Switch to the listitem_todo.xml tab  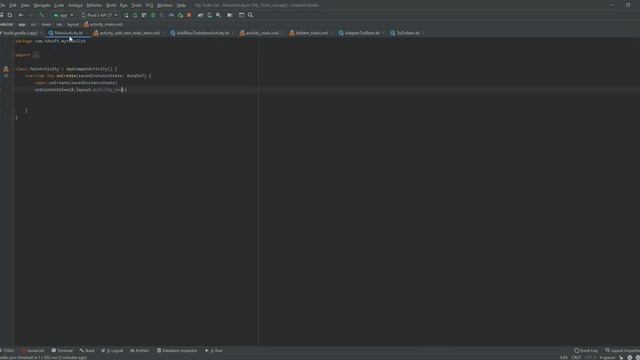(311, 33)
